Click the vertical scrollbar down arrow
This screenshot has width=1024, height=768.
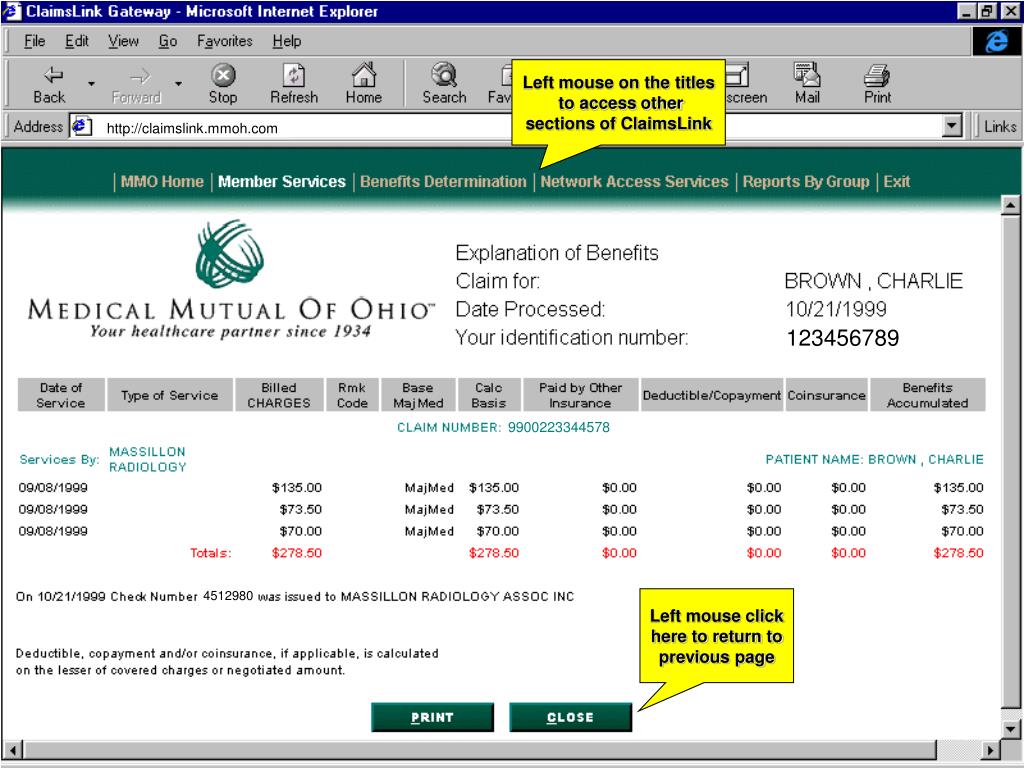coord(1010,729)
